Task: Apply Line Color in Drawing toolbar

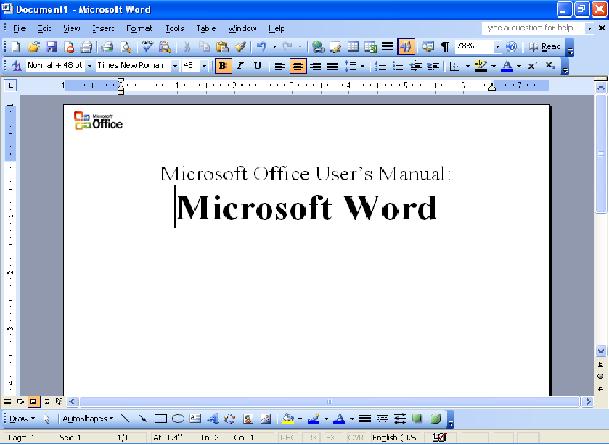Action: point(313,419)
